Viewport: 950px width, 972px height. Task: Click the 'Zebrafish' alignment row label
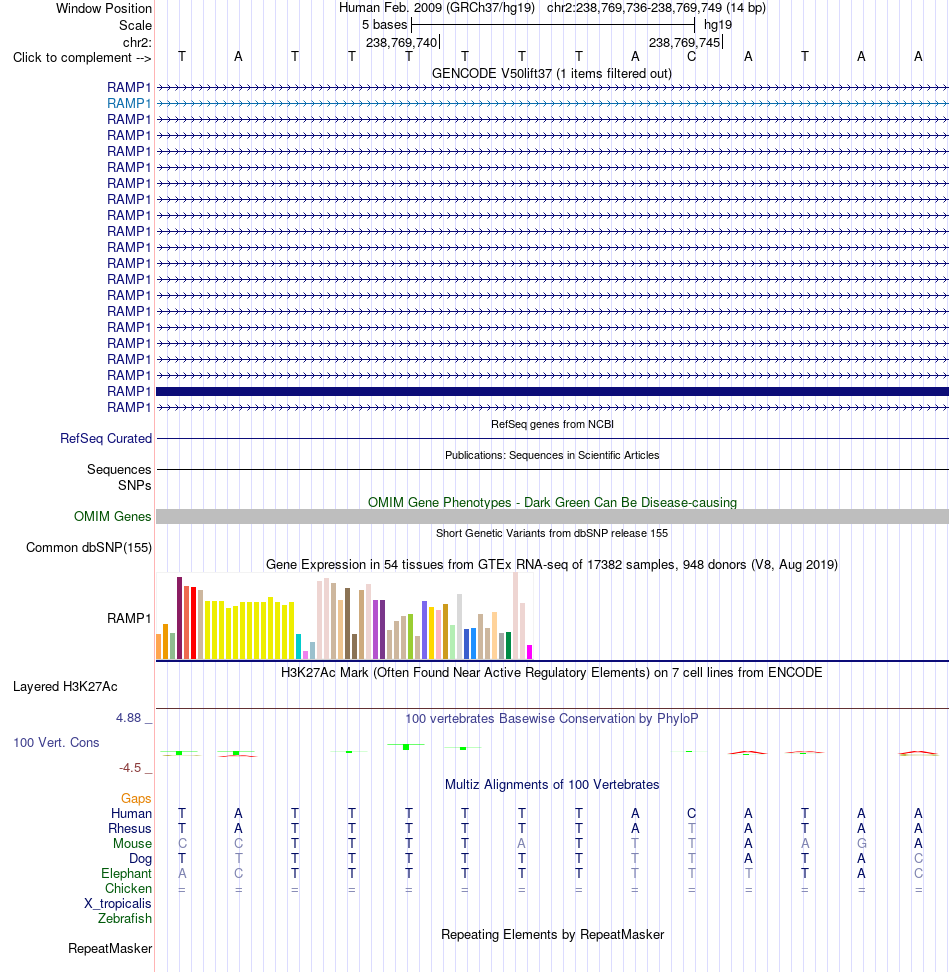[x=125, y=918]
